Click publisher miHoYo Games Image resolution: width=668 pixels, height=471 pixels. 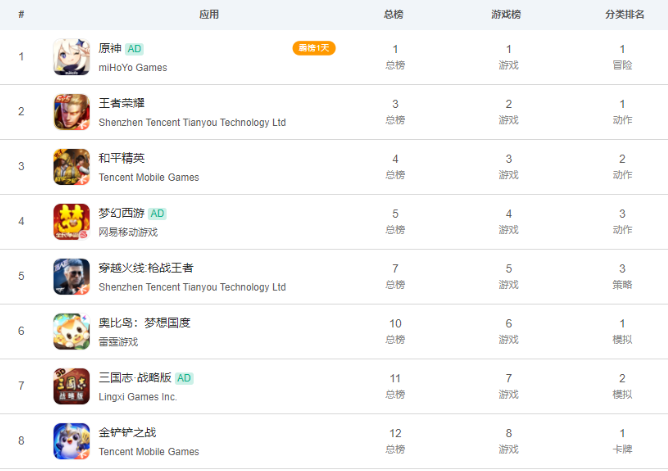click(x=133, y=67)
